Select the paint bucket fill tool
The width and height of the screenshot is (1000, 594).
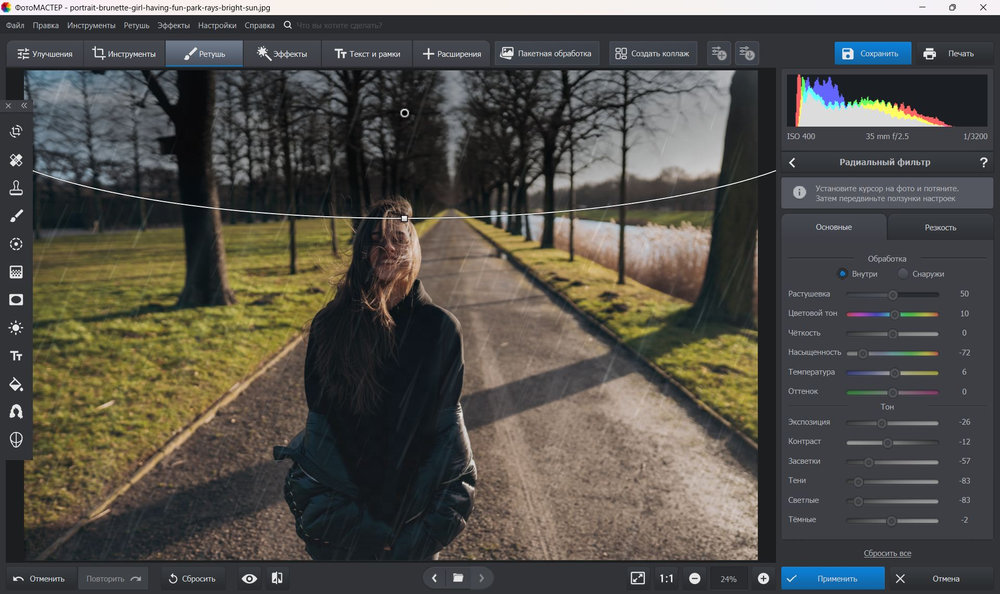16,384
